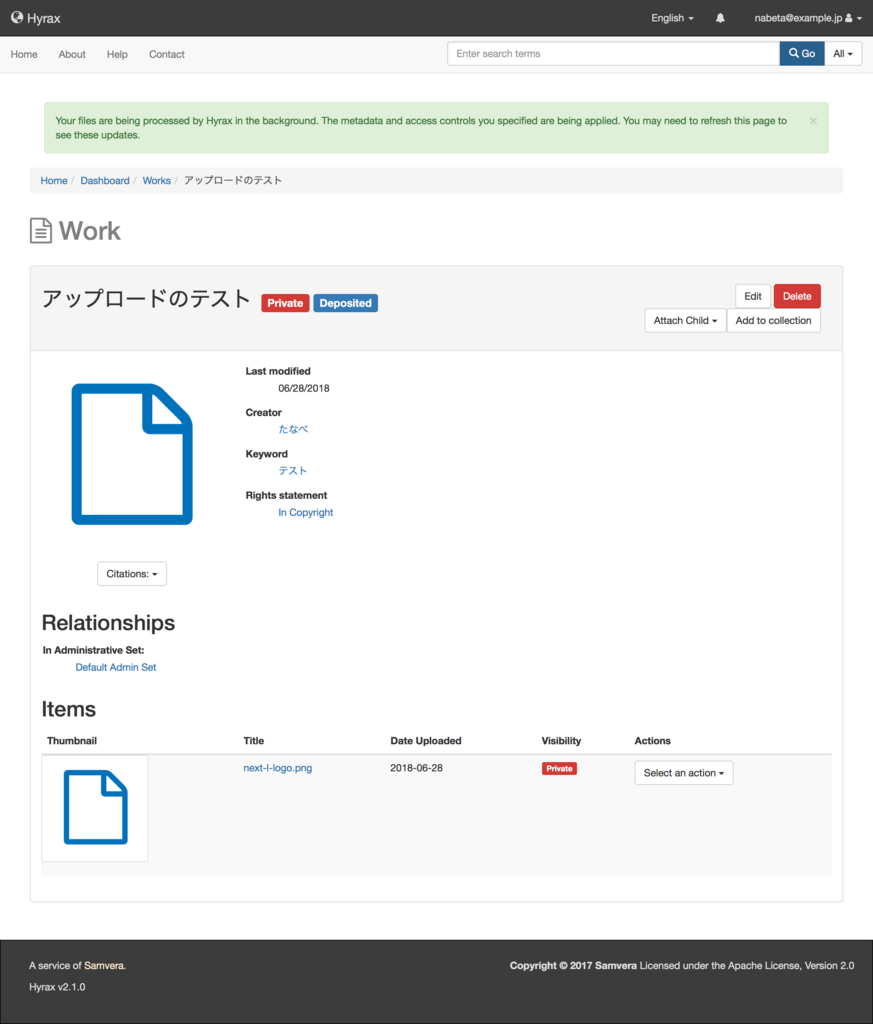
Task: Go to the Home nav item
Action: click(24, 54)
